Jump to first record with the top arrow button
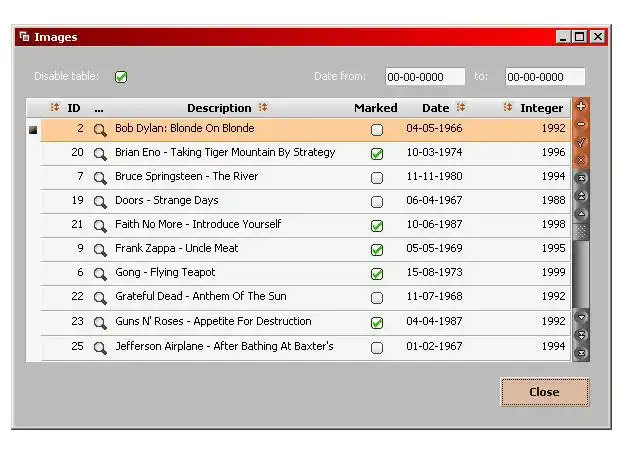This screenshot has height=450, width=620. tap(581, 178)
